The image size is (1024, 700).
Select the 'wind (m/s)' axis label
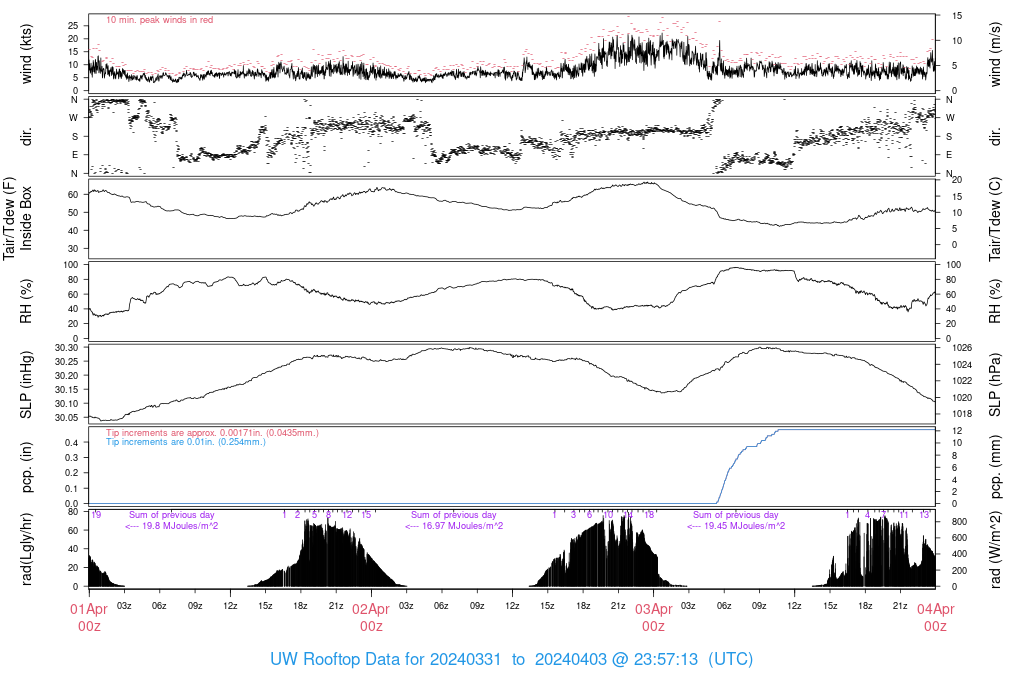click(x=995, y=54)
